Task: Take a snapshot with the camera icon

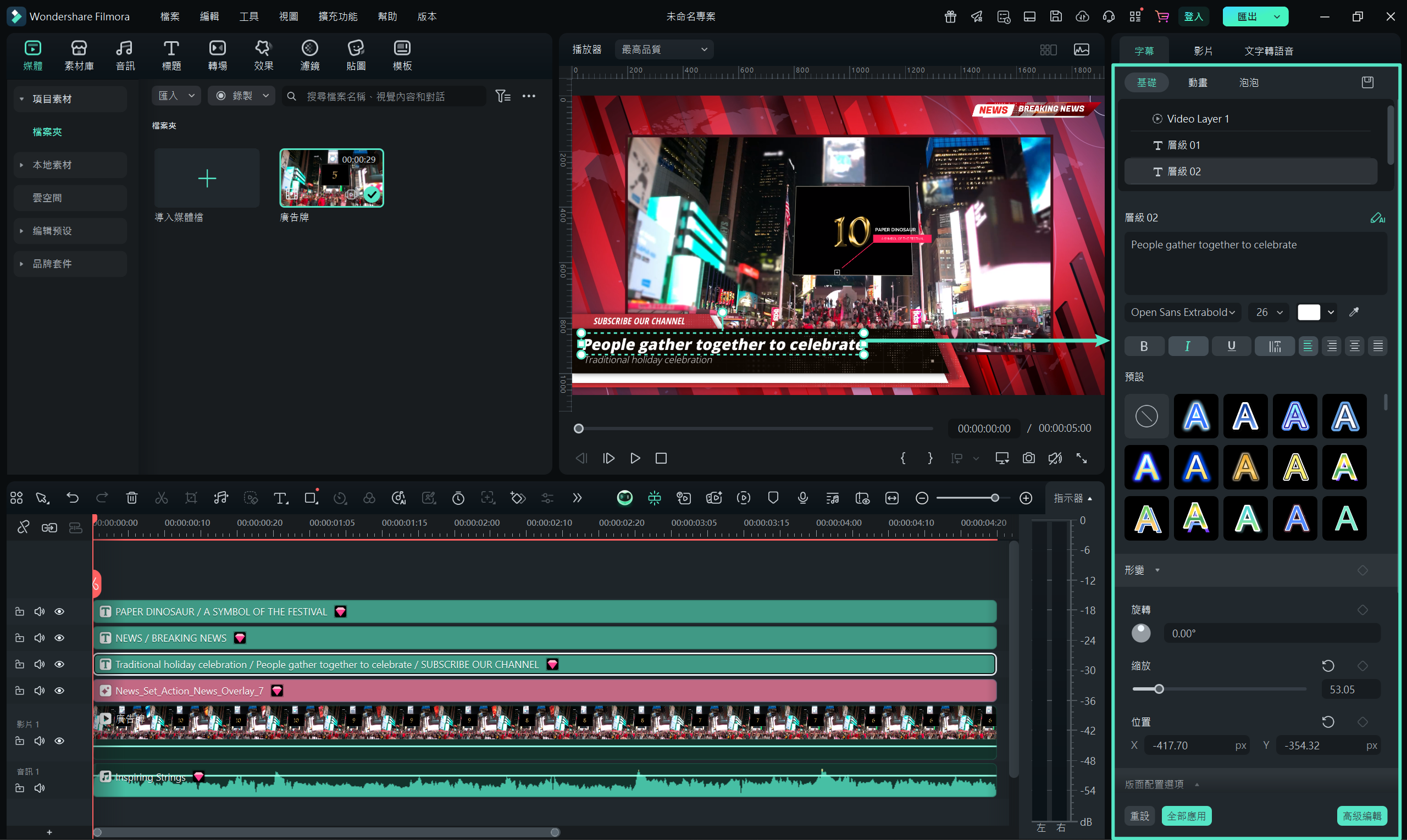Action: (1028, 458)
